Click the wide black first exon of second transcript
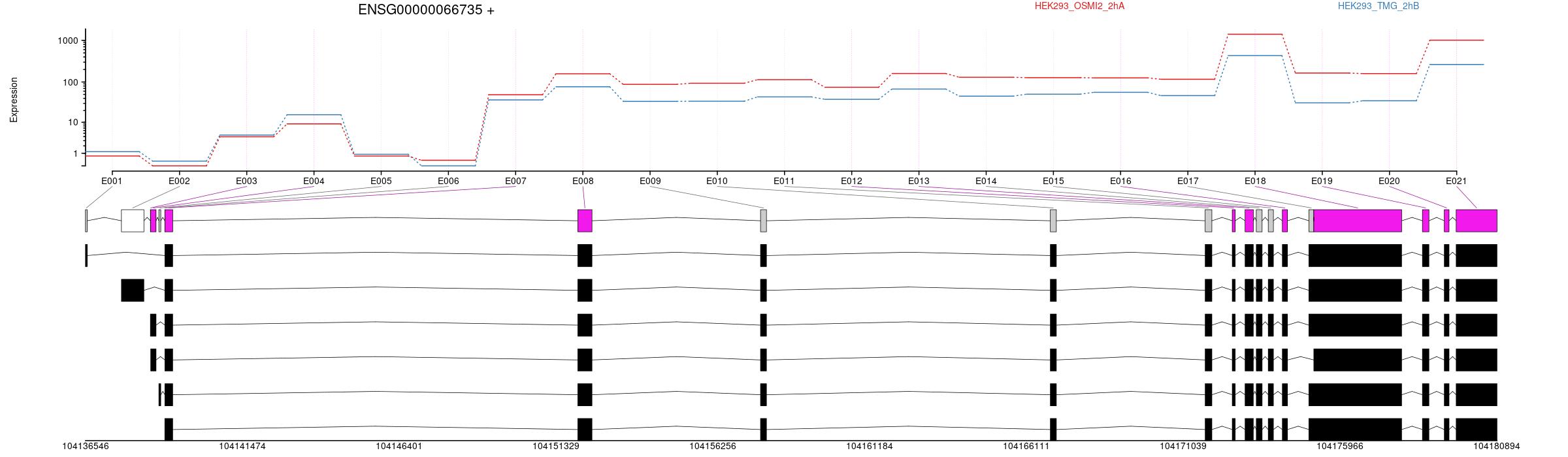1568x457 pixels. tap(133, 291)
